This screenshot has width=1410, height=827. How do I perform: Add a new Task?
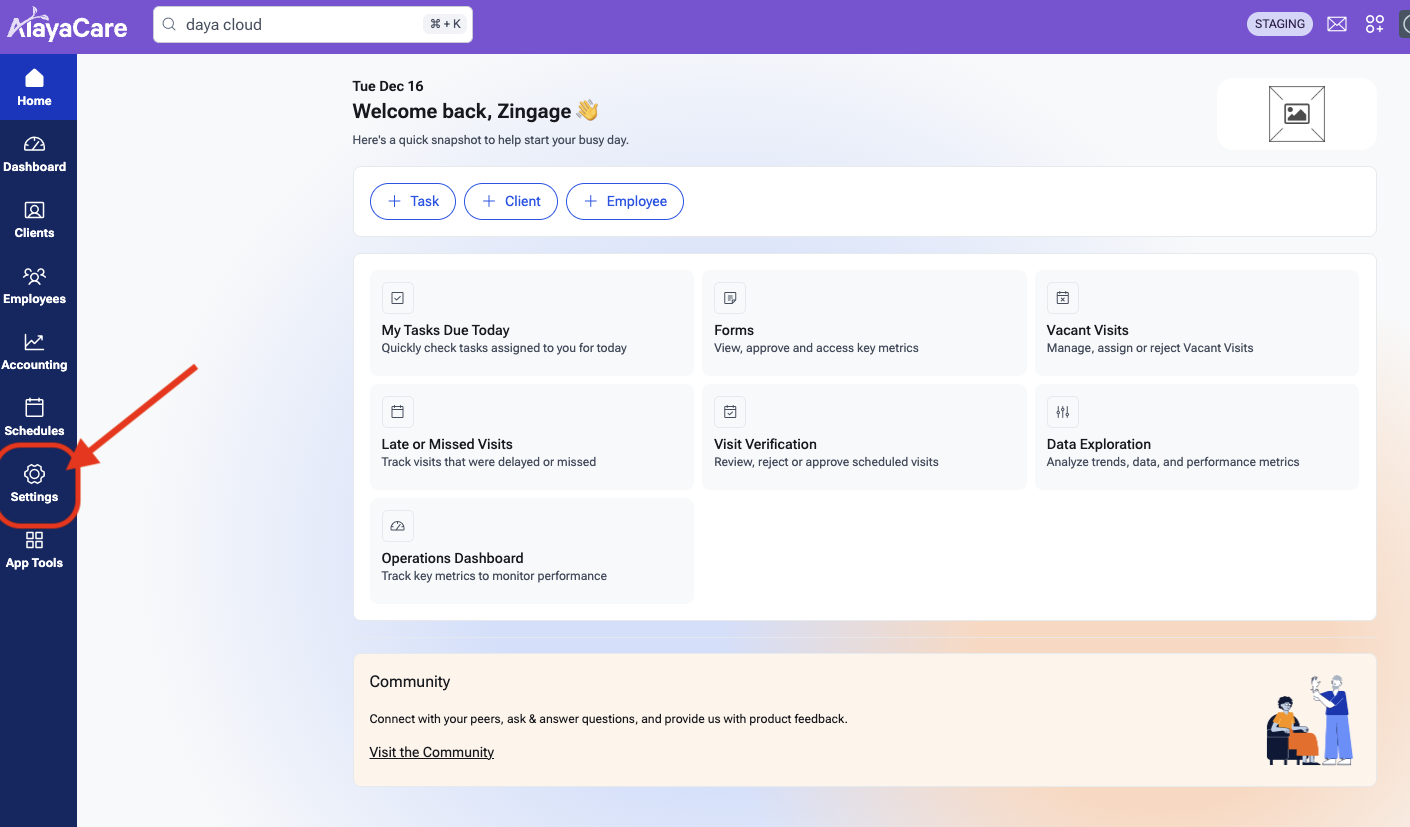pyautogui.click(x=413, y=201)
